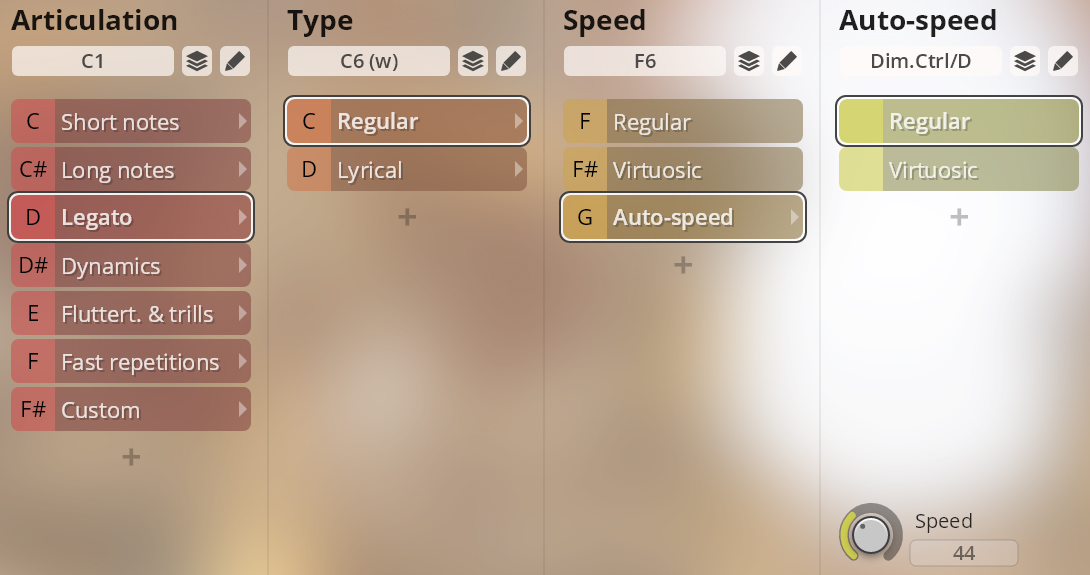Add a new slot in the Speed column

[x=683, y=265]
